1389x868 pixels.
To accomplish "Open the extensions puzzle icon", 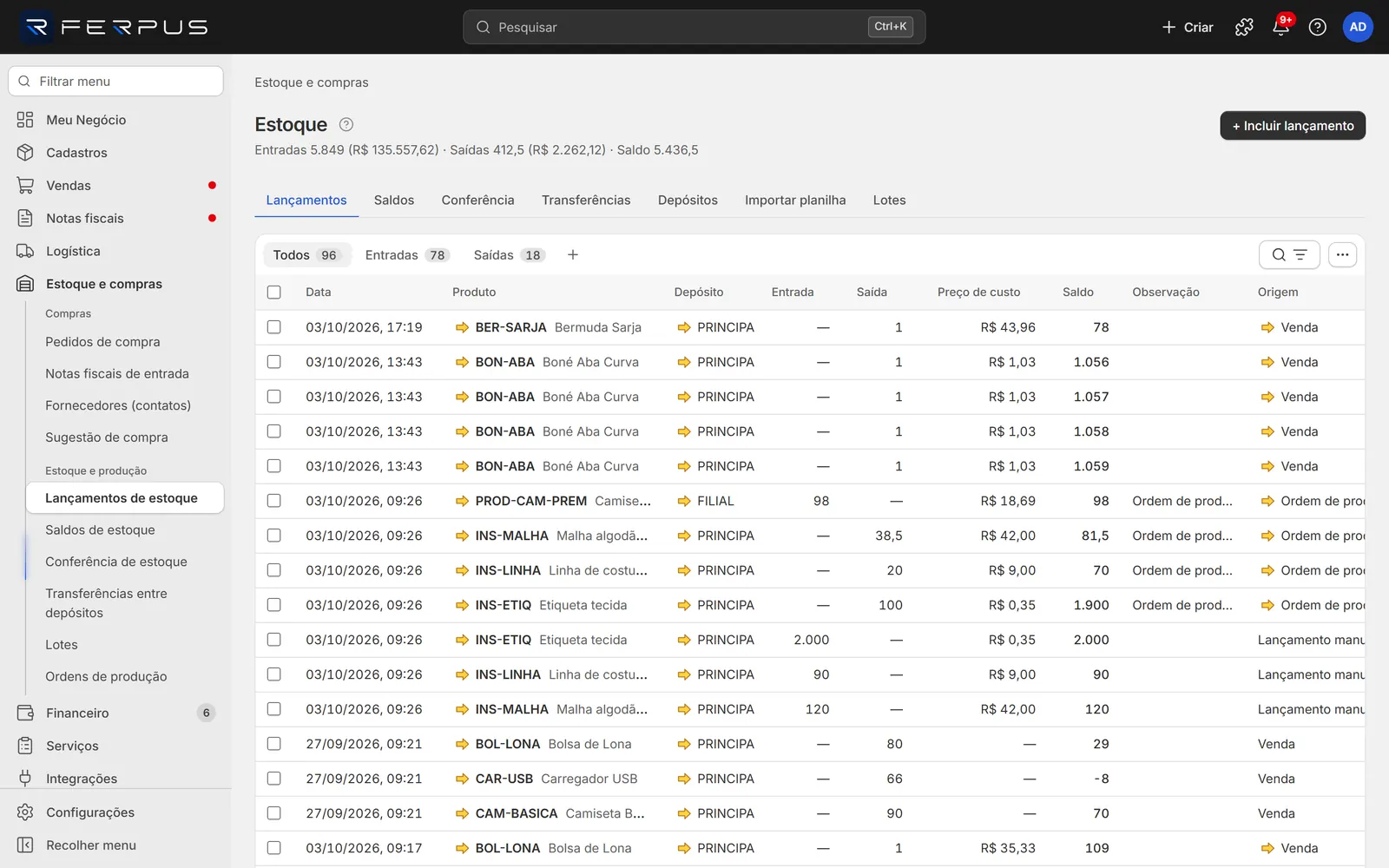I will [1244, 27].
